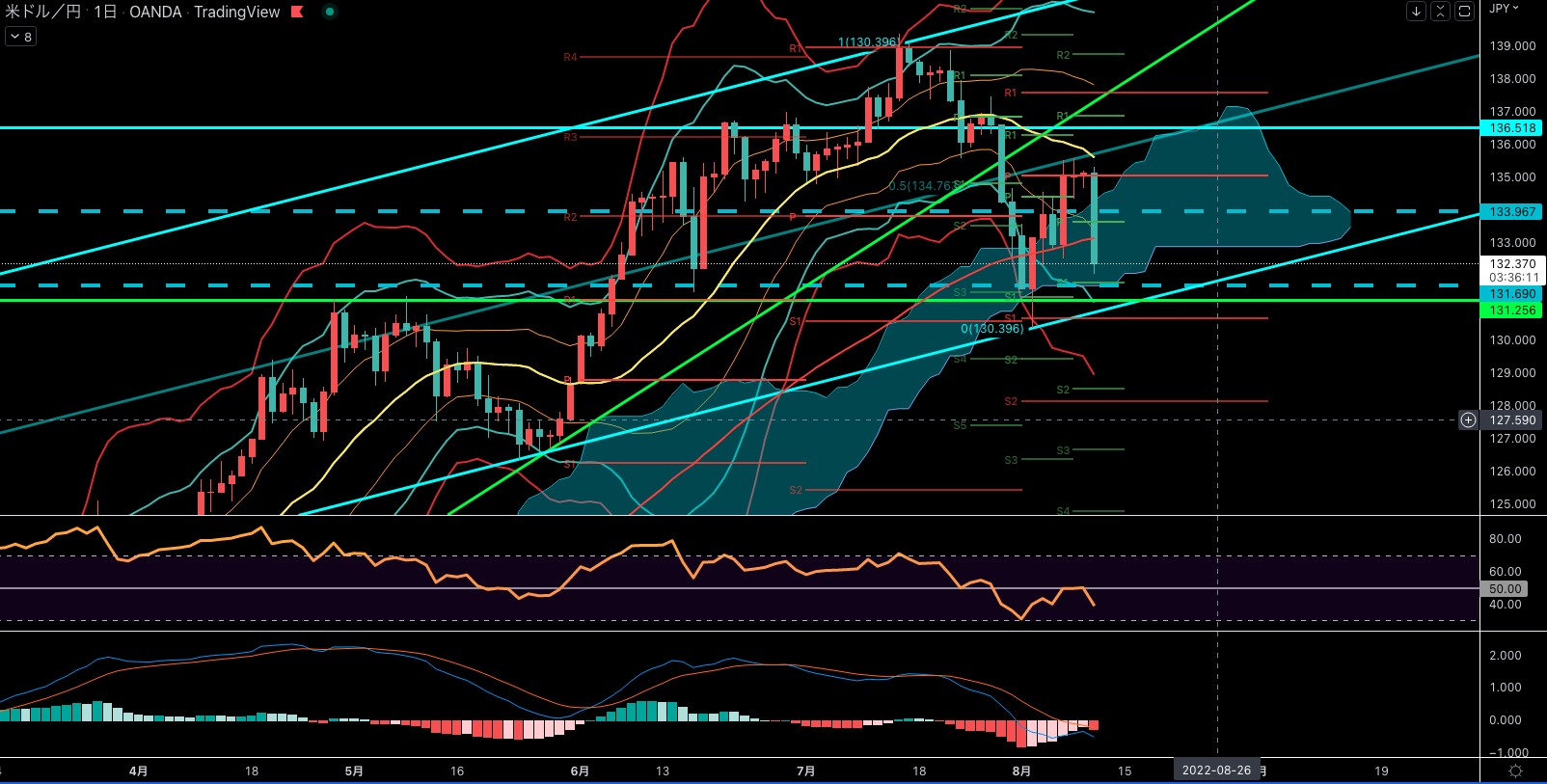1547x784 pixels.
Task: Expand the indicator legend showing 8
Action: 20,37
